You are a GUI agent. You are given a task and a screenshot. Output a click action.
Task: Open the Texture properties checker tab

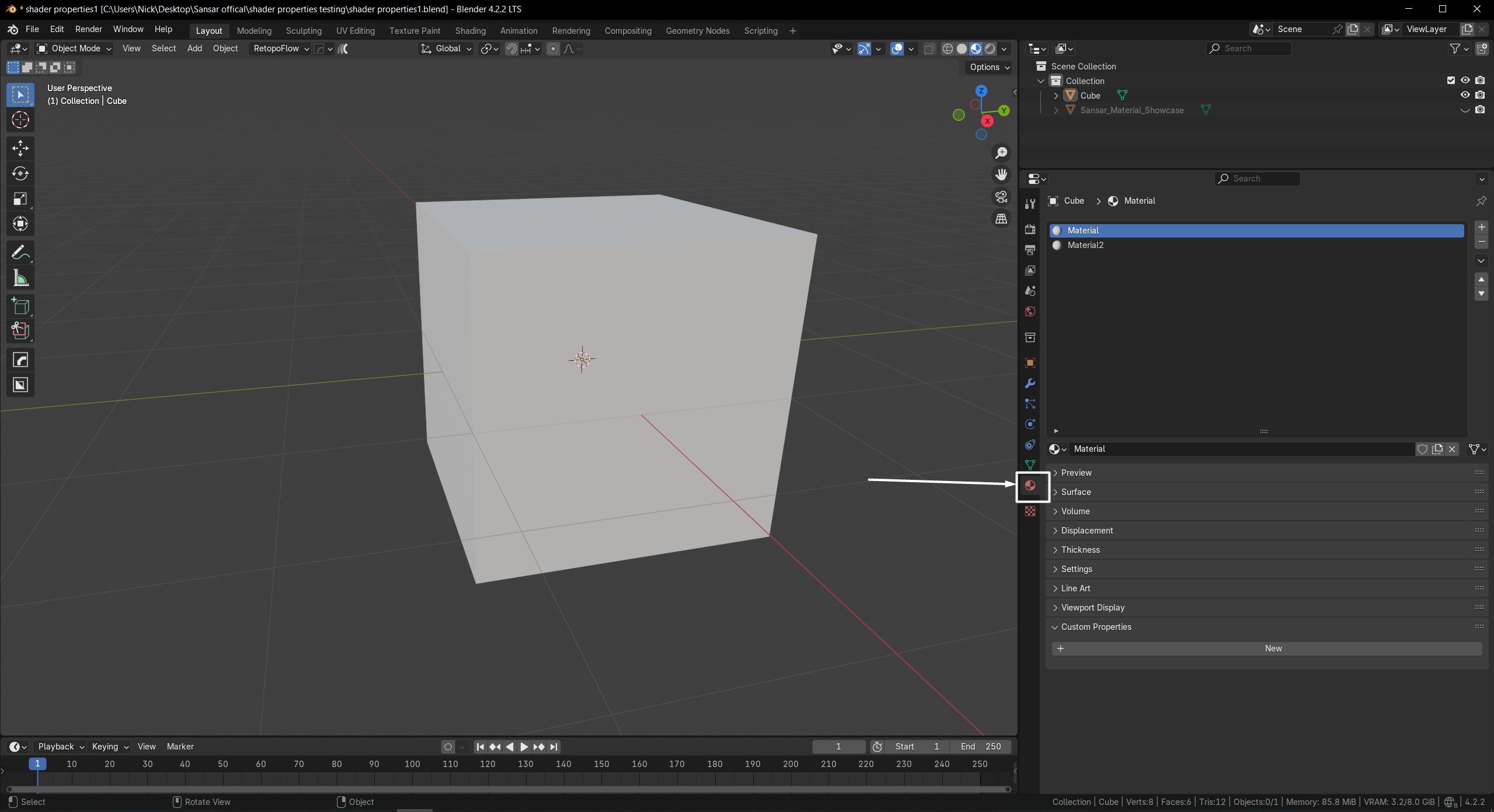(x=1030, y=511)
